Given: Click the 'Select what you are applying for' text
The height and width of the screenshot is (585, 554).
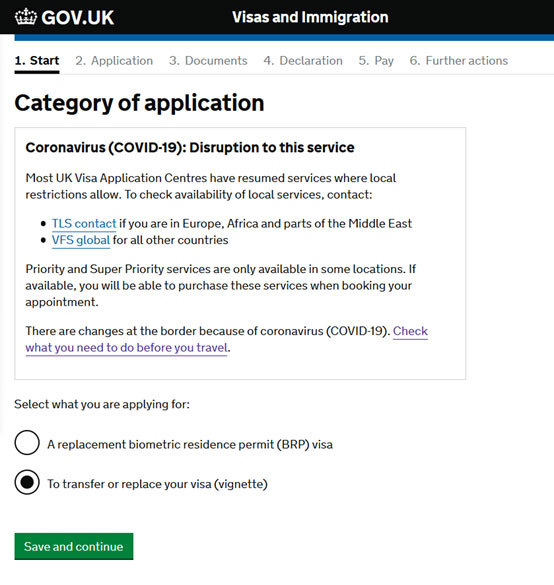Looking at the screenshot, I should pos(102,404).
